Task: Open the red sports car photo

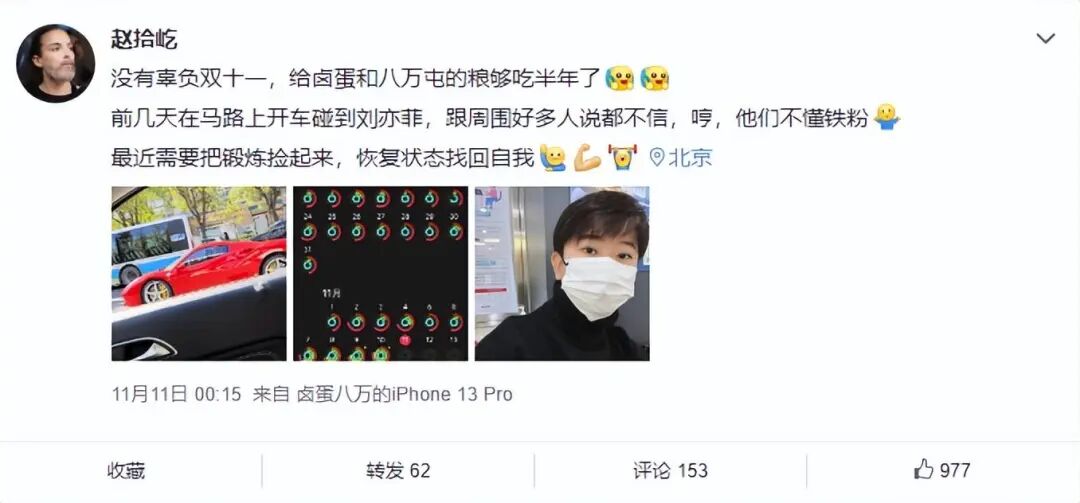Action: coord(198,274)
